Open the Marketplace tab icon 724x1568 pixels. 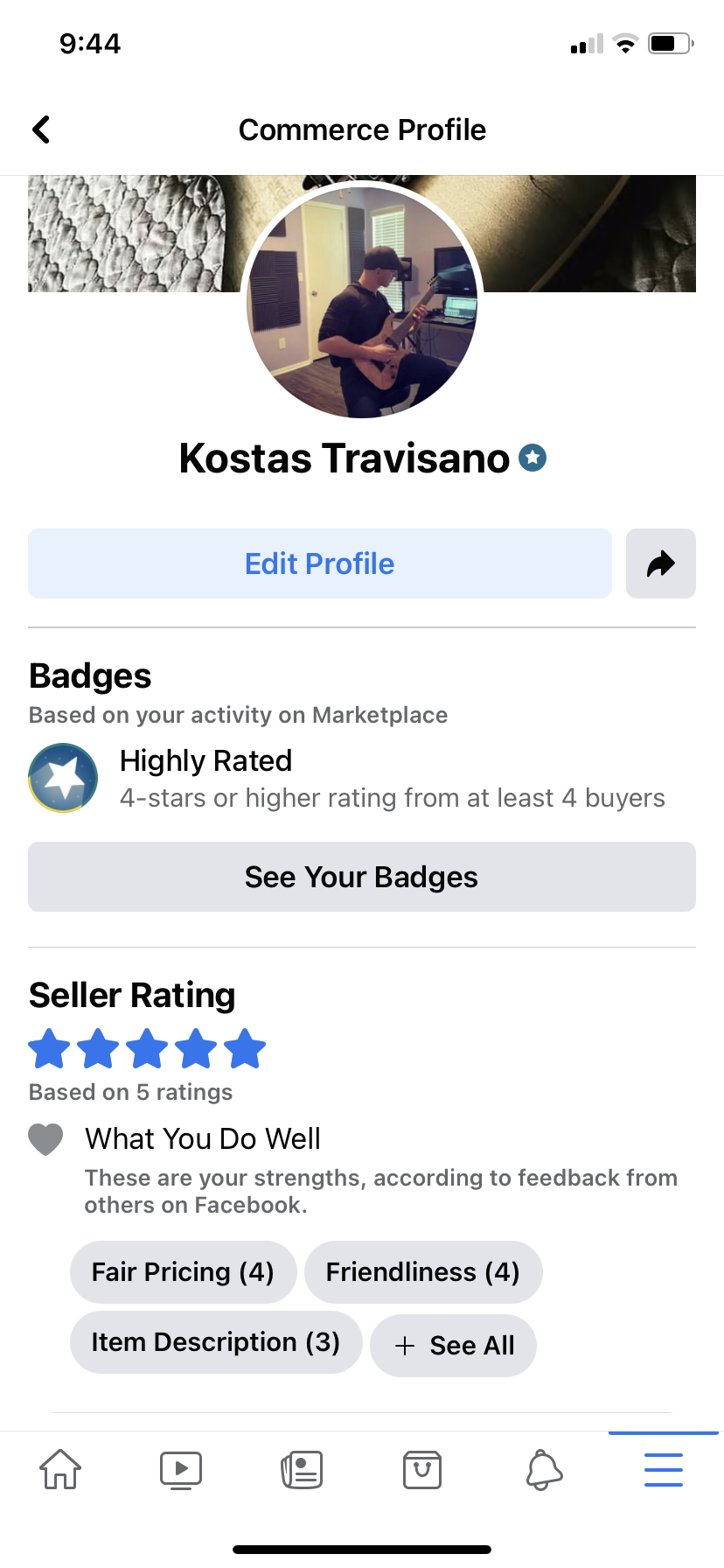(x=422, y=1469)
